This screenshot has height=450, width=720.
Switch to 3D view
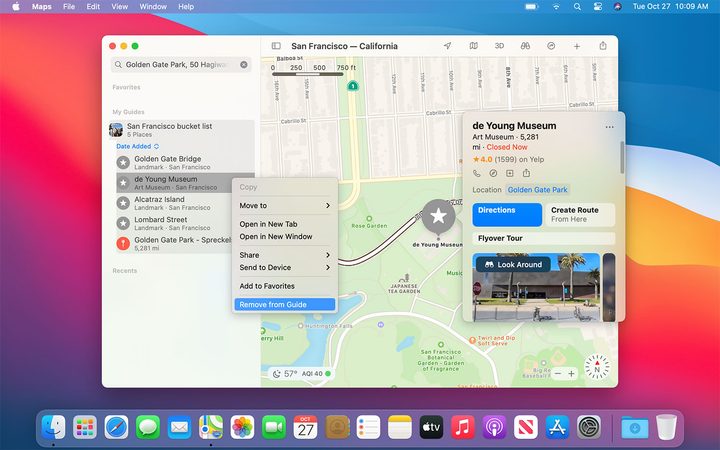pyautogui.click(x=499, y=46)
